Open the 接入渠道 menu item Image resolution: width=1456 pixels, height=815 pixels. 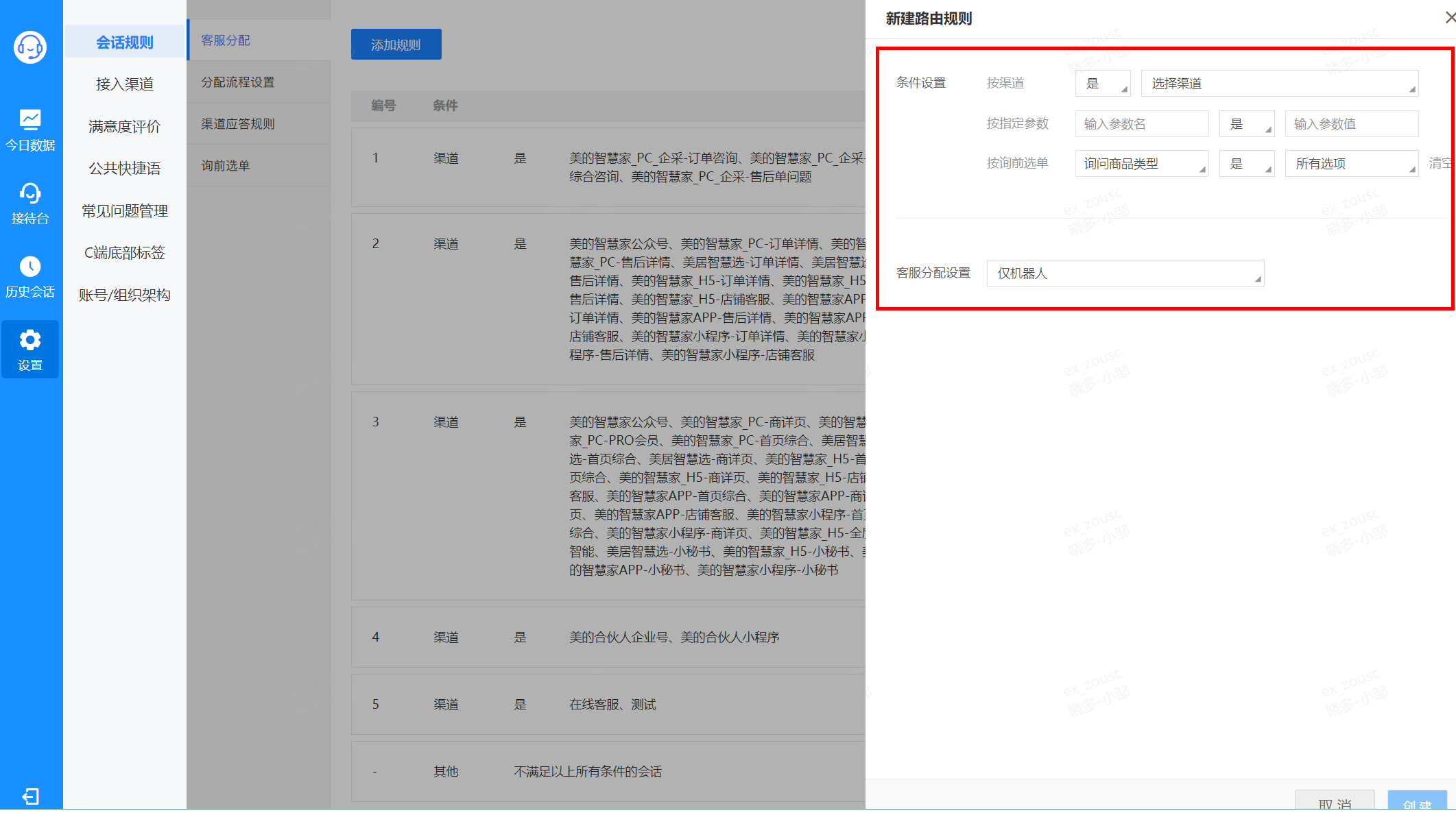click(x=125, y=84)
